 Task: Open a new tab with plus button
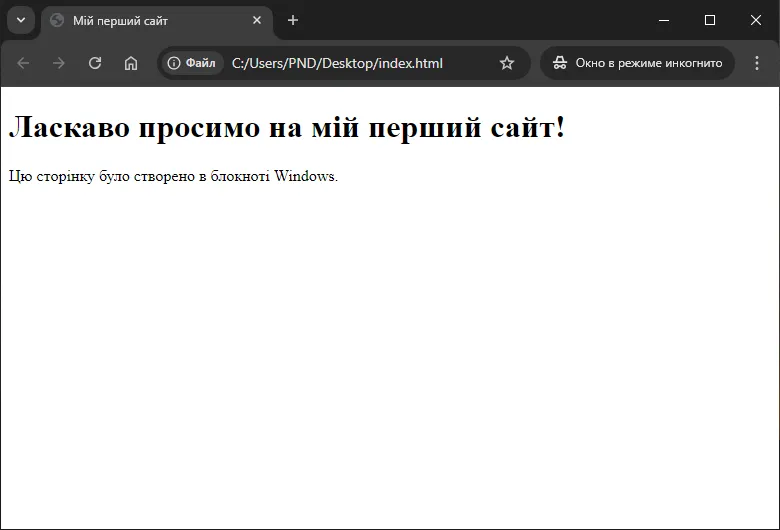coord(293,20)
